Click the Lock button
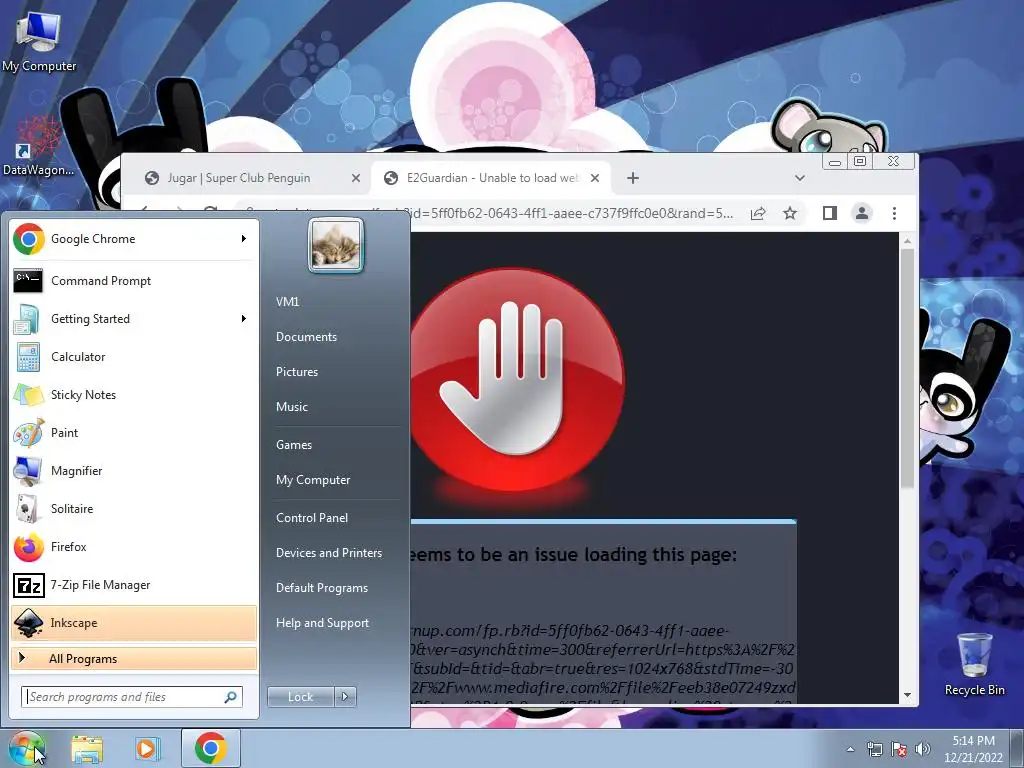Viewport: 1024px width, 768px height. 301,697
